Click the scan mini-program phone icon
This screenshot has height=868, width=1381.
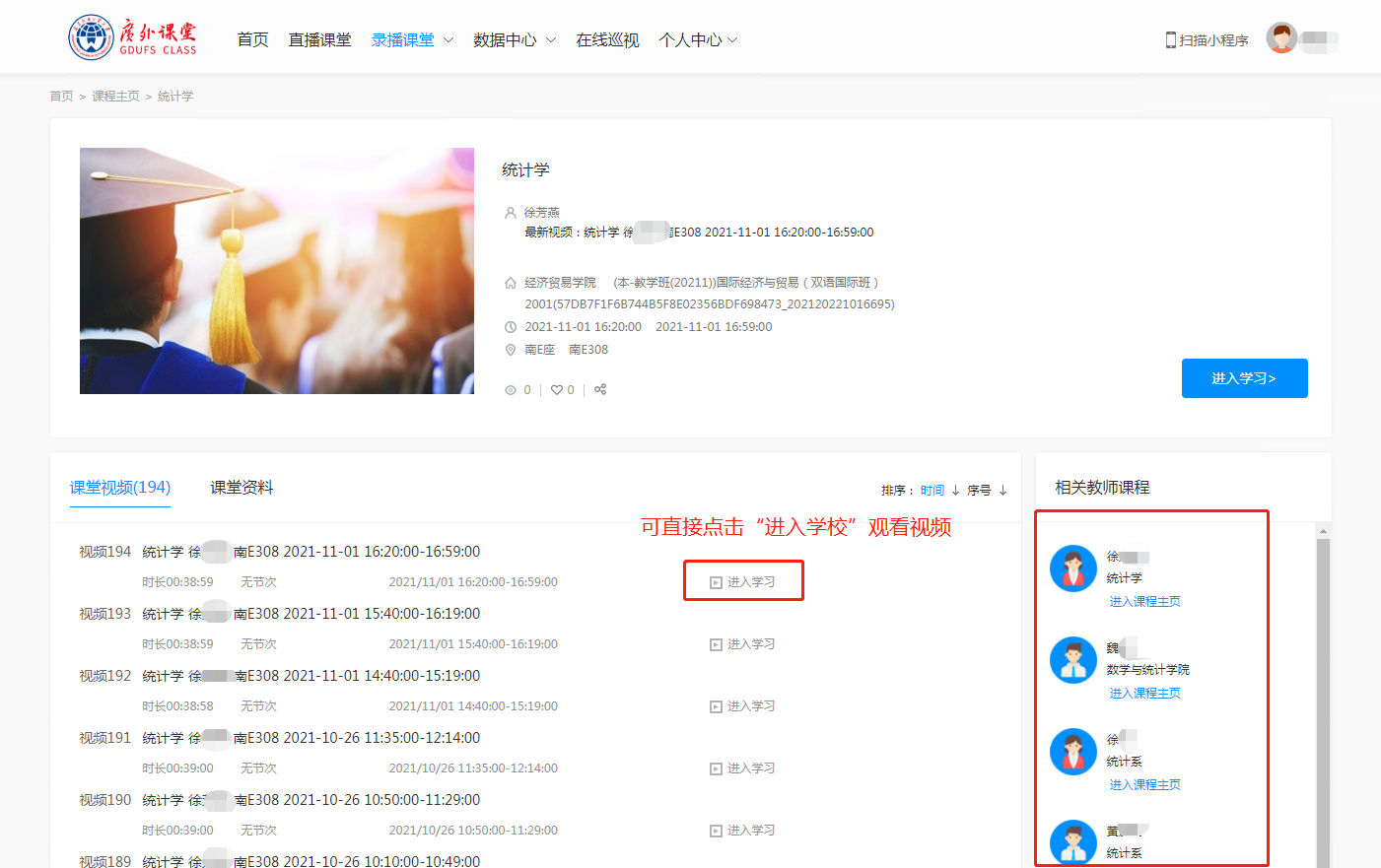tap(1171, 40)
